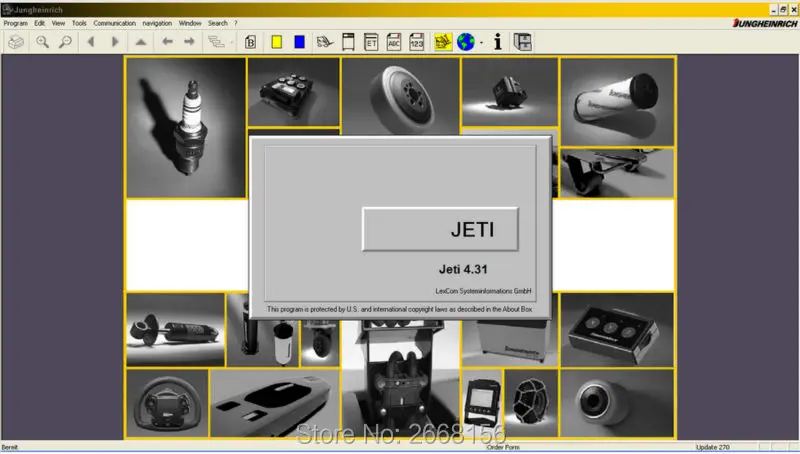Click the information 'i' icon

coord(498,42)
